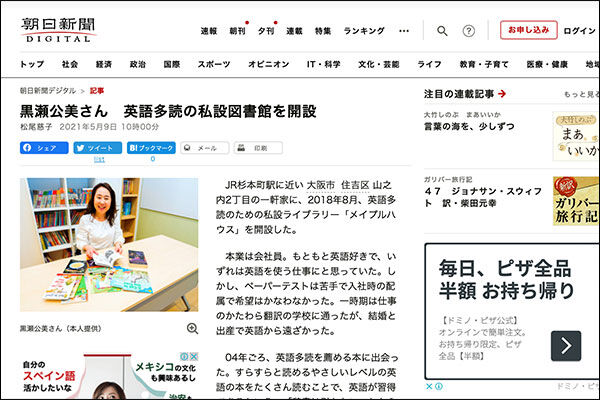The height and width of the screenshot is (400, 600).
Task: Click the 注目の連載記事 heading
Action: [459, 94]
